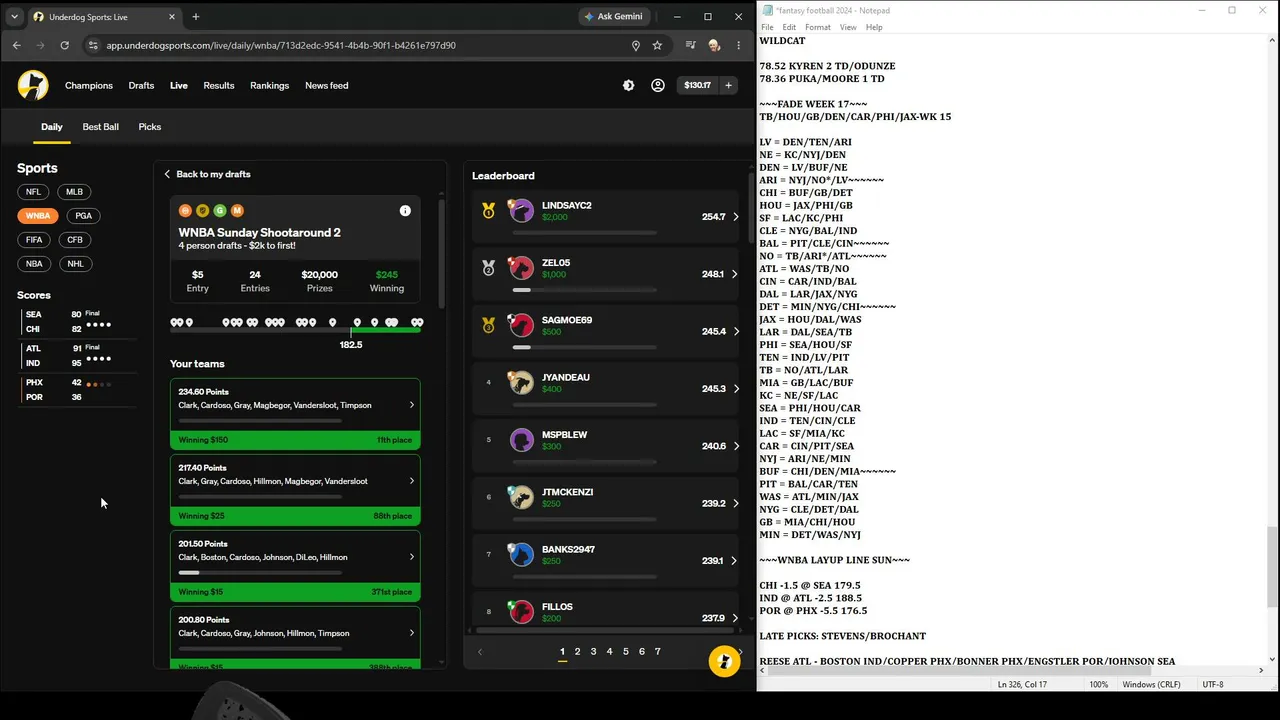Open the File menu in Notepad
Image resolution: width=1280 pixels, height=720 pixels.
click(767, 27)
